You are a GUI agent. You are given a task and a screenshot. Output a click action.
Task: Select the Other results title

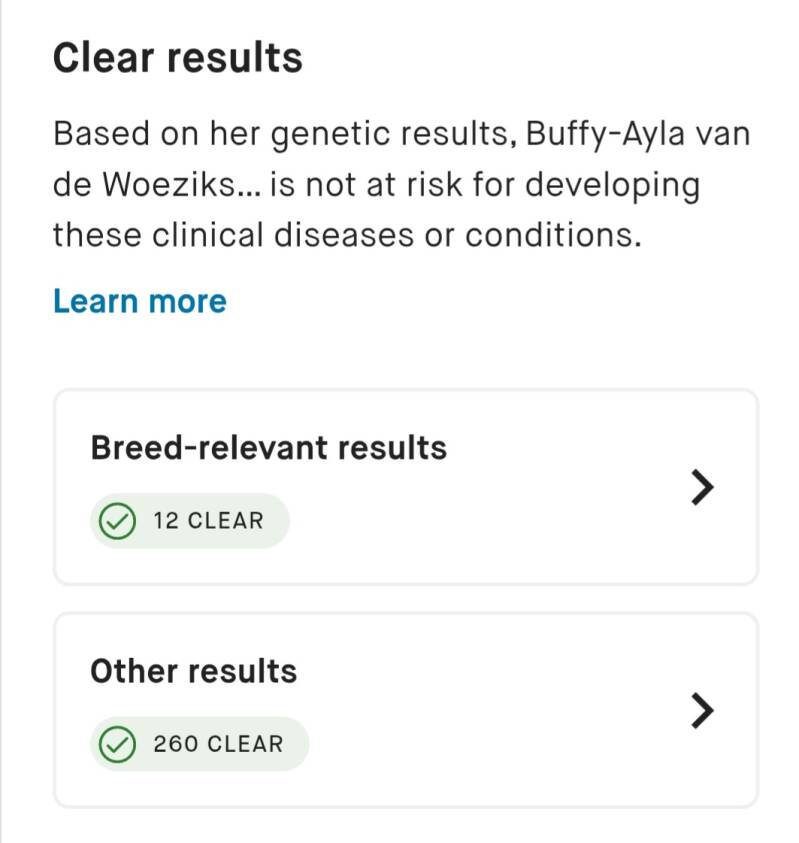(x=193, y=670)
